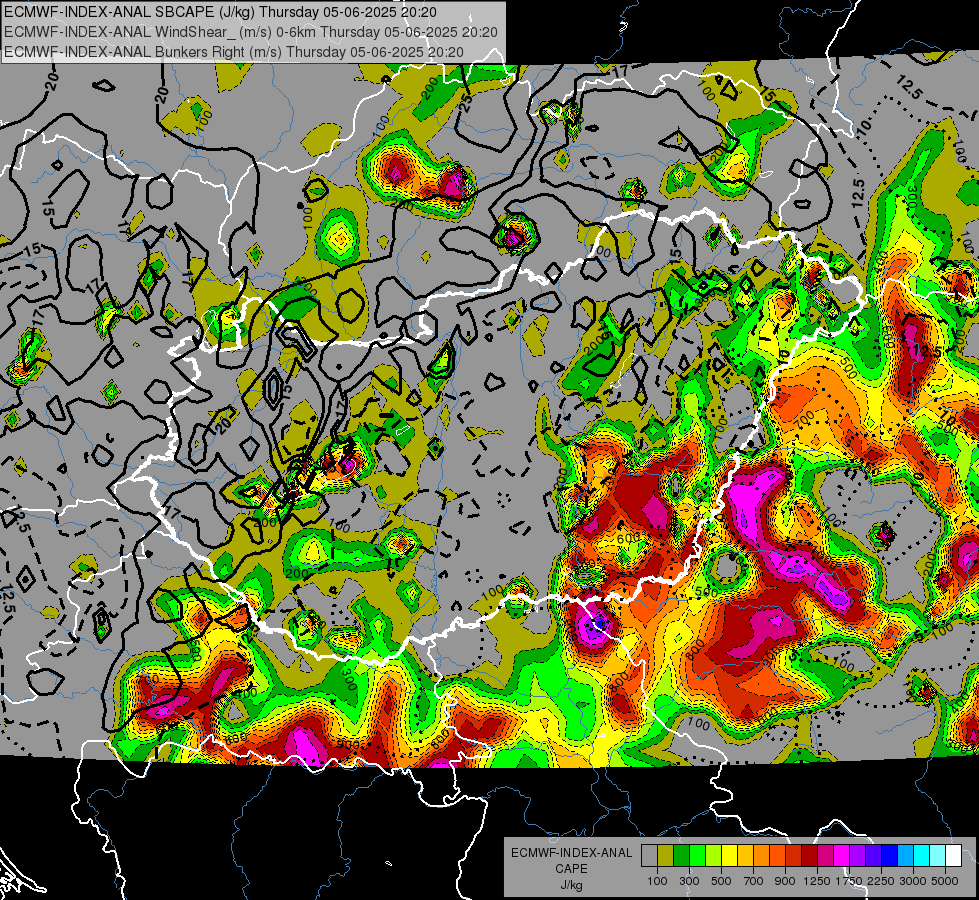Click the SBCAPE title line in the header

point(220,12)
